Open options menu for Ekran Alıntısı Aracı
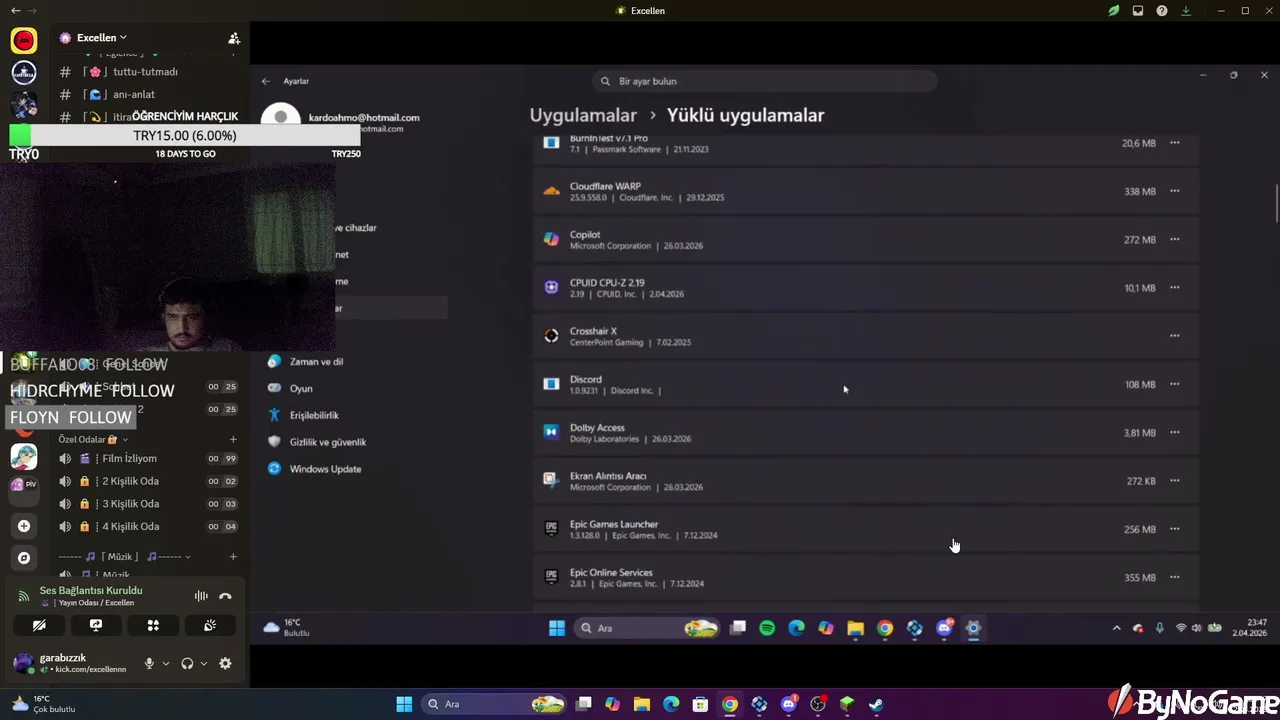1280x720 pixels. point(1175,480)
